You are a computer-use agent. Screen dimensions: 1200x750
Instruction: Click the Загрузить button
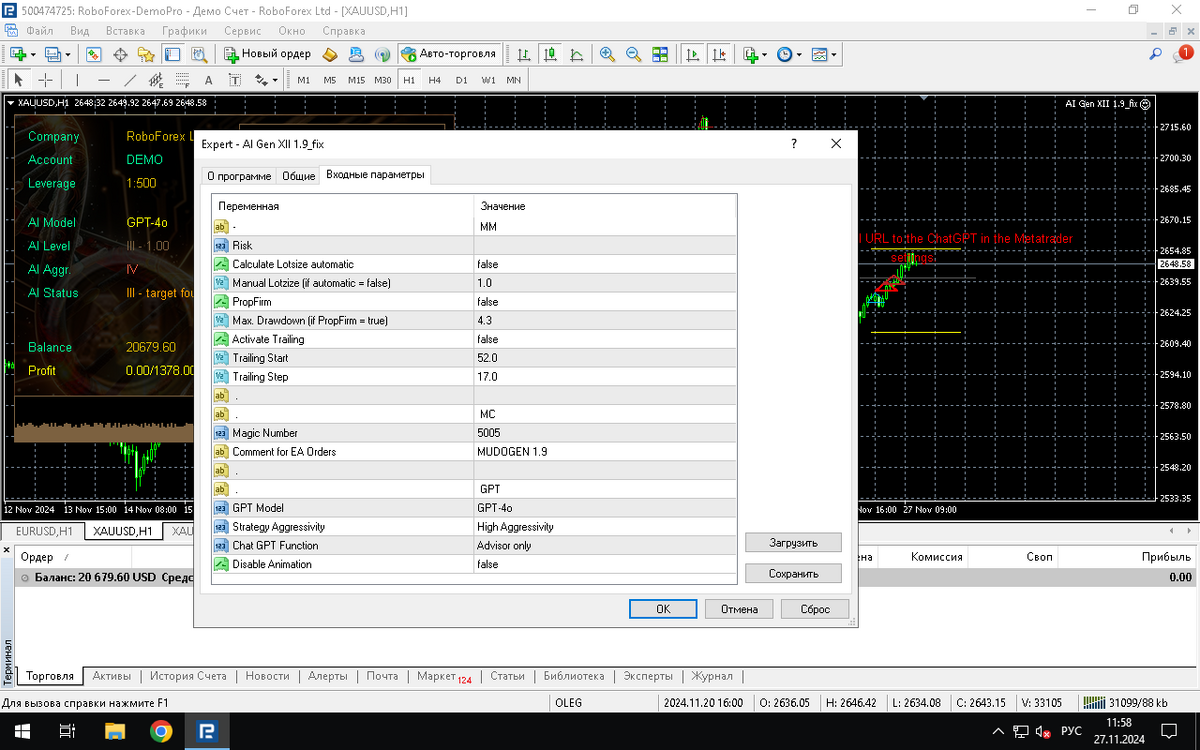point(793,543)
